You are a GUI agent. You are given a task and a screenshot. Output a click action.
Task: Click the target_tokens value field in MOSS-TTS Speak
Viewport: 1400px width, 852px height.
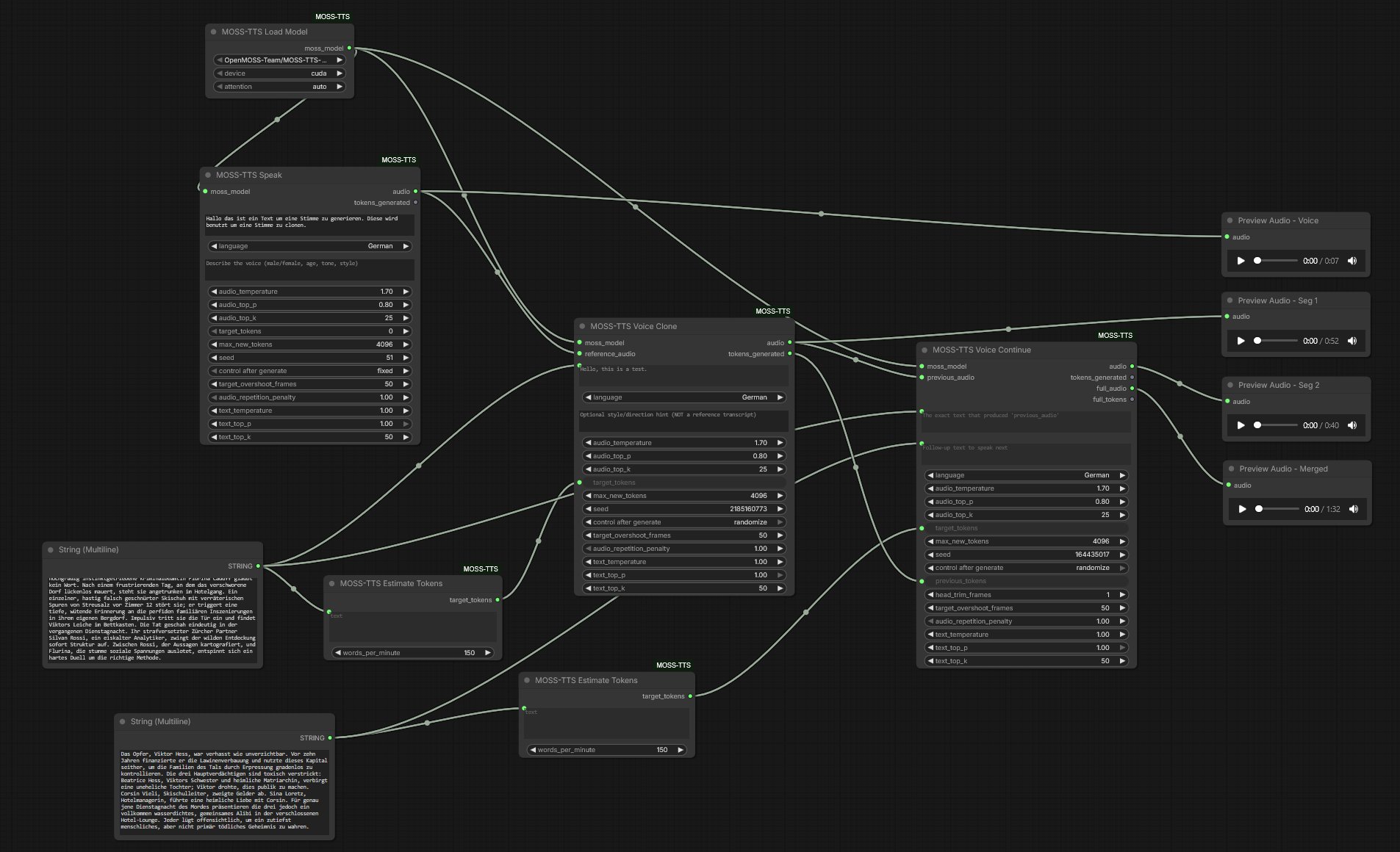[x=309, y=331]
